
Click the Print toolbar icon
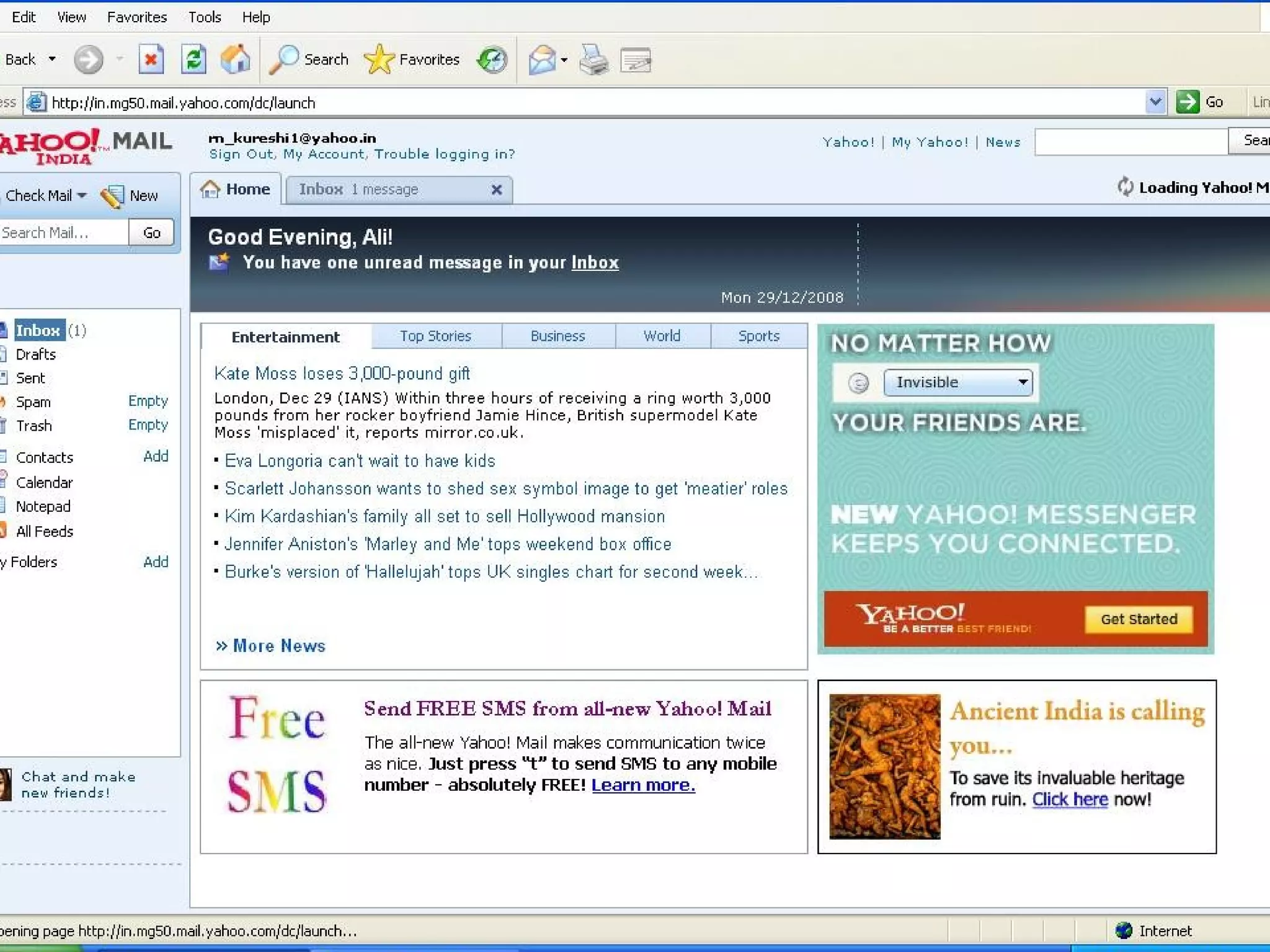594,60
